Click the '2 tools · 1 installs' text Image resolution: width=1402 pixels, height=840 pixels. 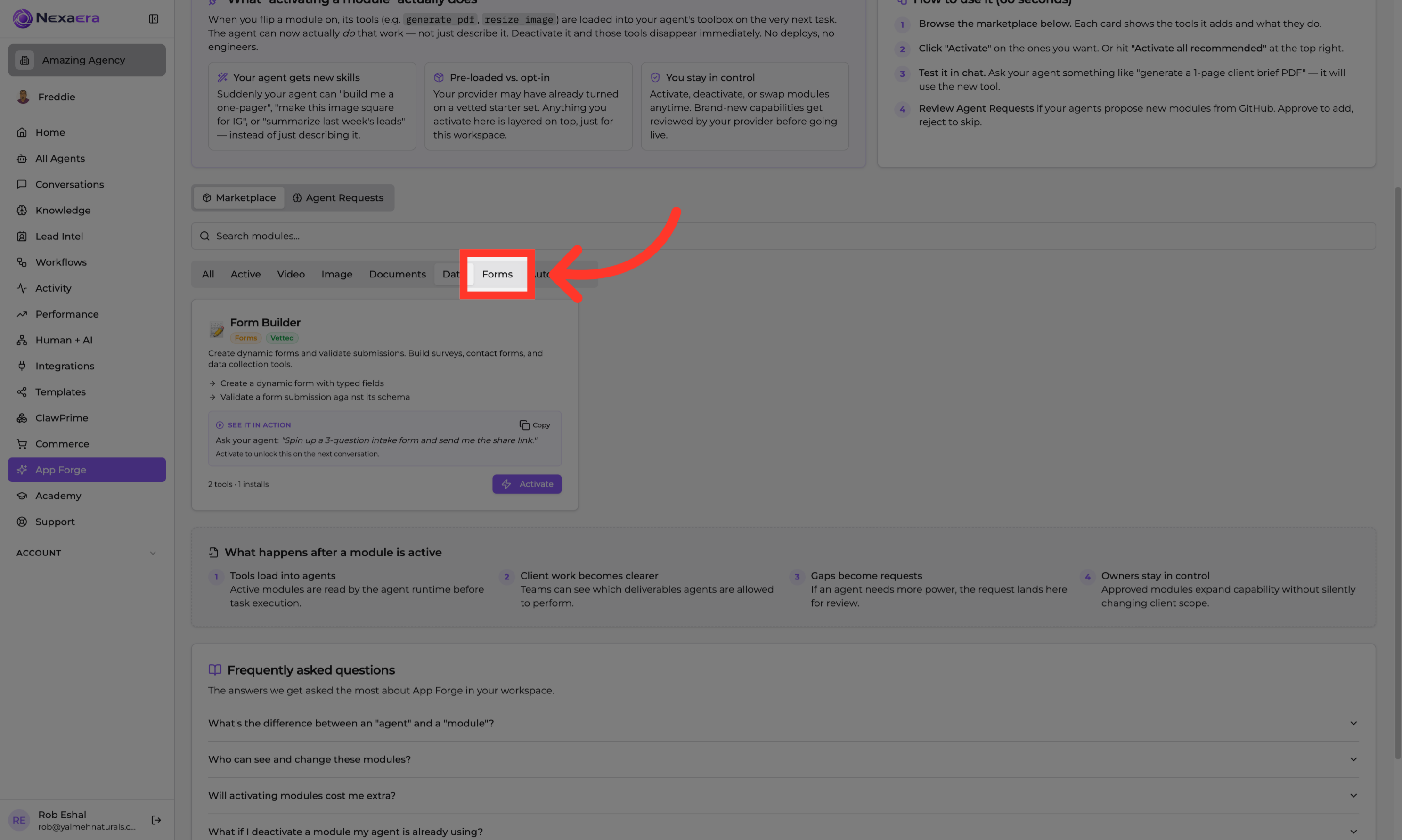pyautogui.click(x=238, y=484)
